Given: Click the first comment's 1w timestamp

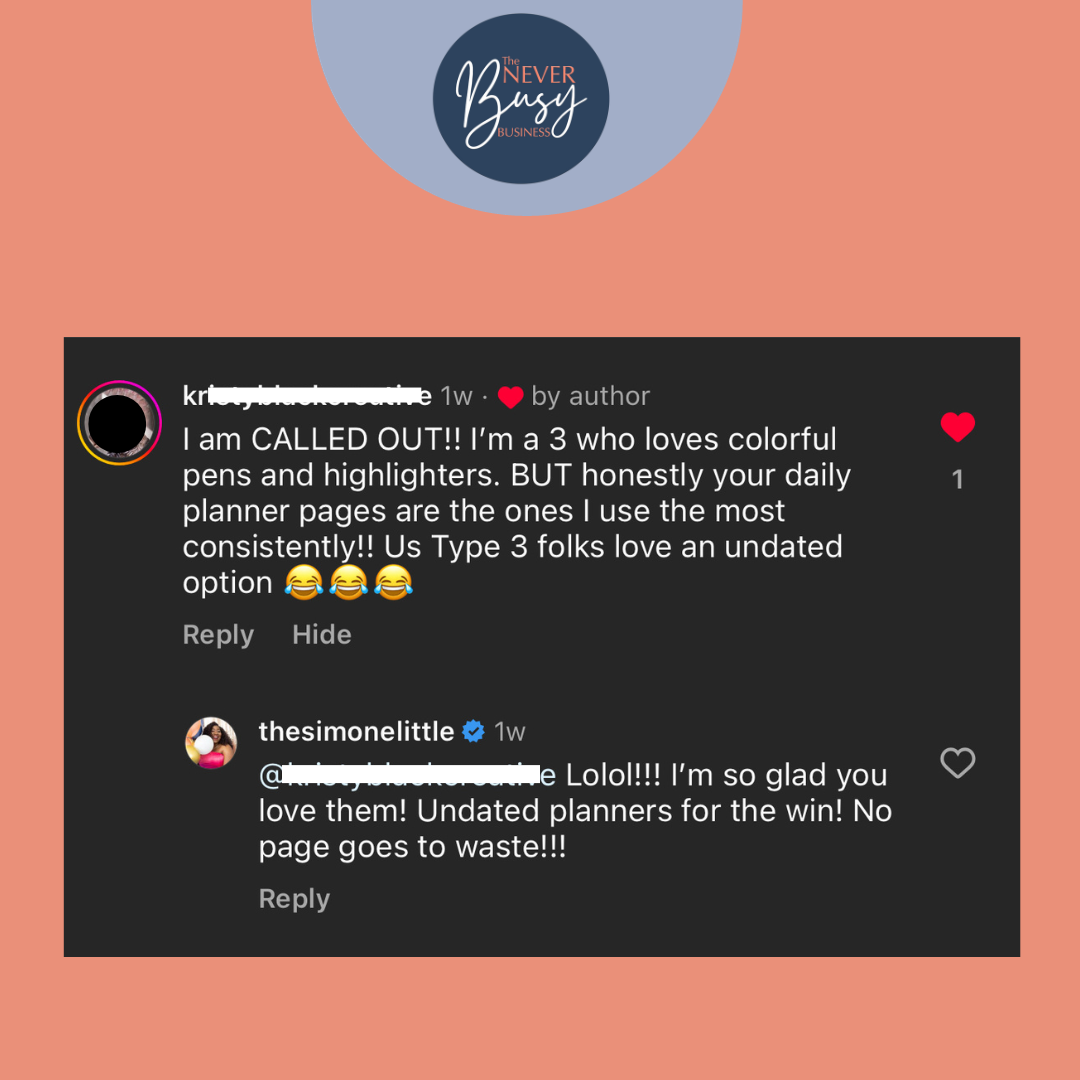Looking at the screenshot, I should 456,397.
